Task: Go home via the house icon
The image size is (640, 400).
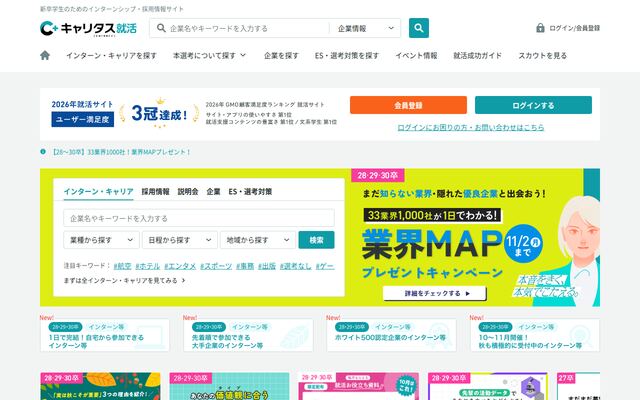Action: coord(45,56)
